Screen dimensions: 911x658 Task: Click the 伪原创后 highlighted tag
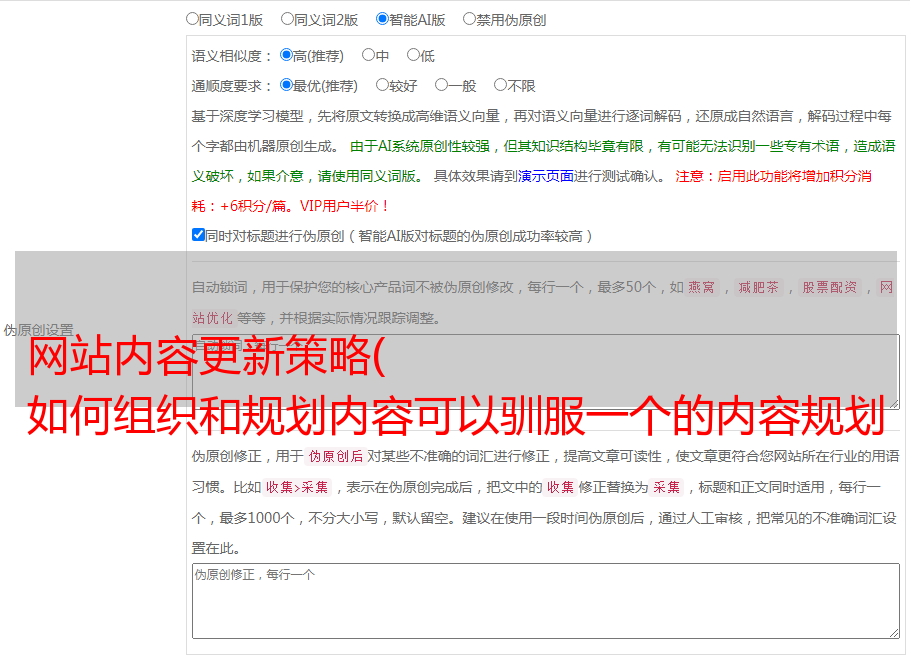[336, 456]
